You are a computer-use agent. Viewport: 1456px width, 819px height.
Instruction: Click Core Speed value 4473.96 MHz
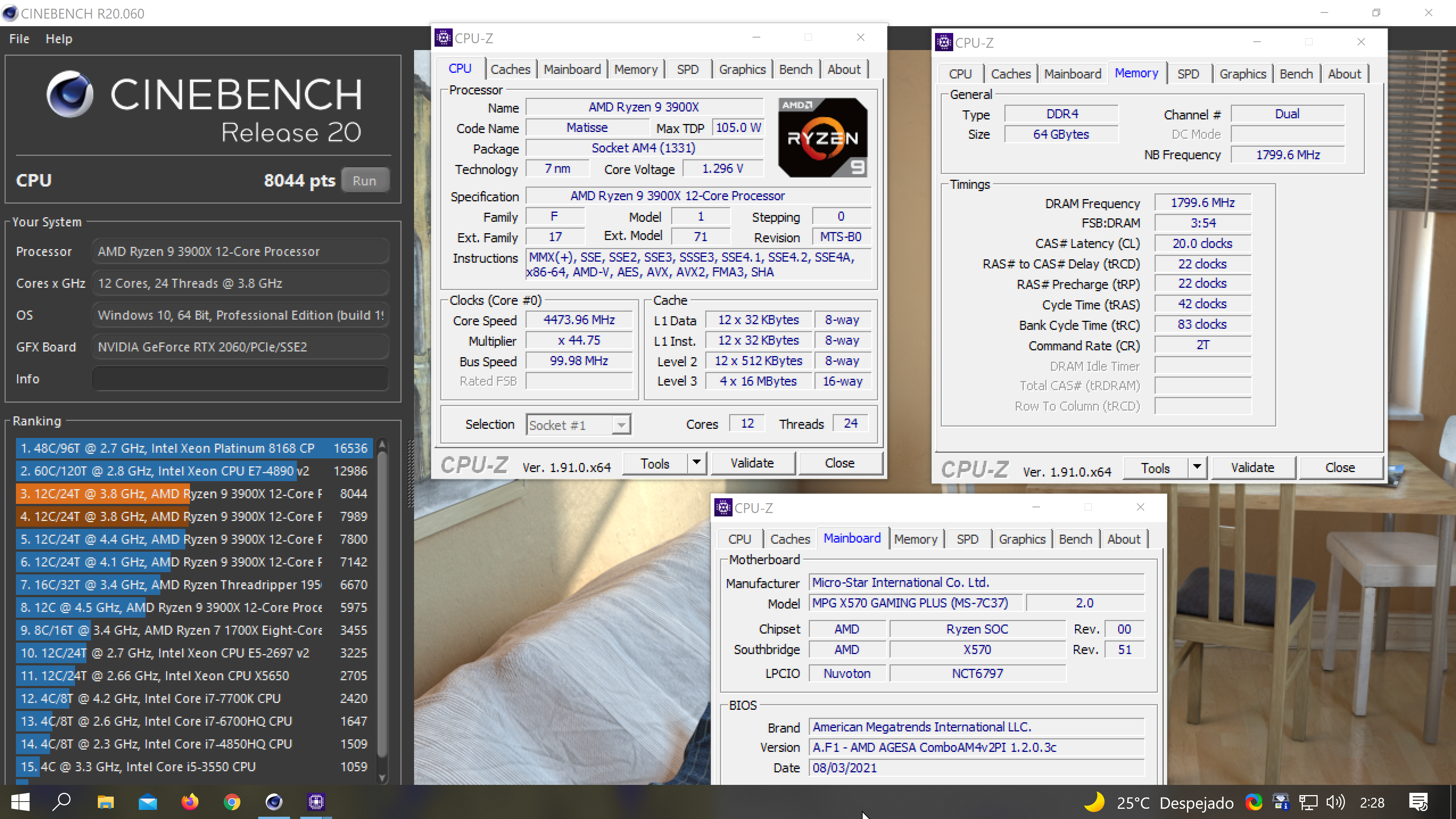pyautogui.click(x=579, y=320)
